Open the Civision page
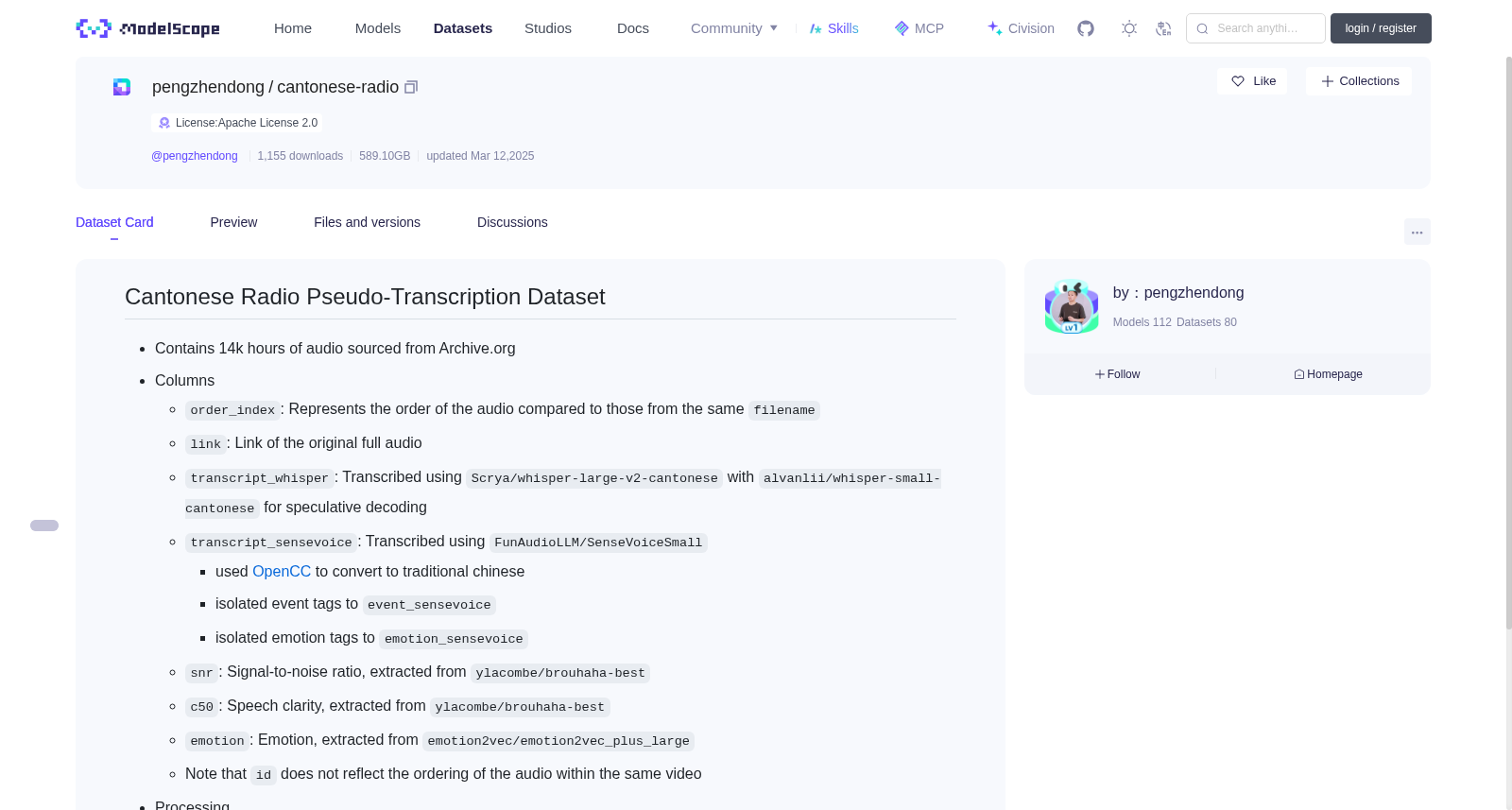This screenshot has width=1512, height=810. (1021, 28)
